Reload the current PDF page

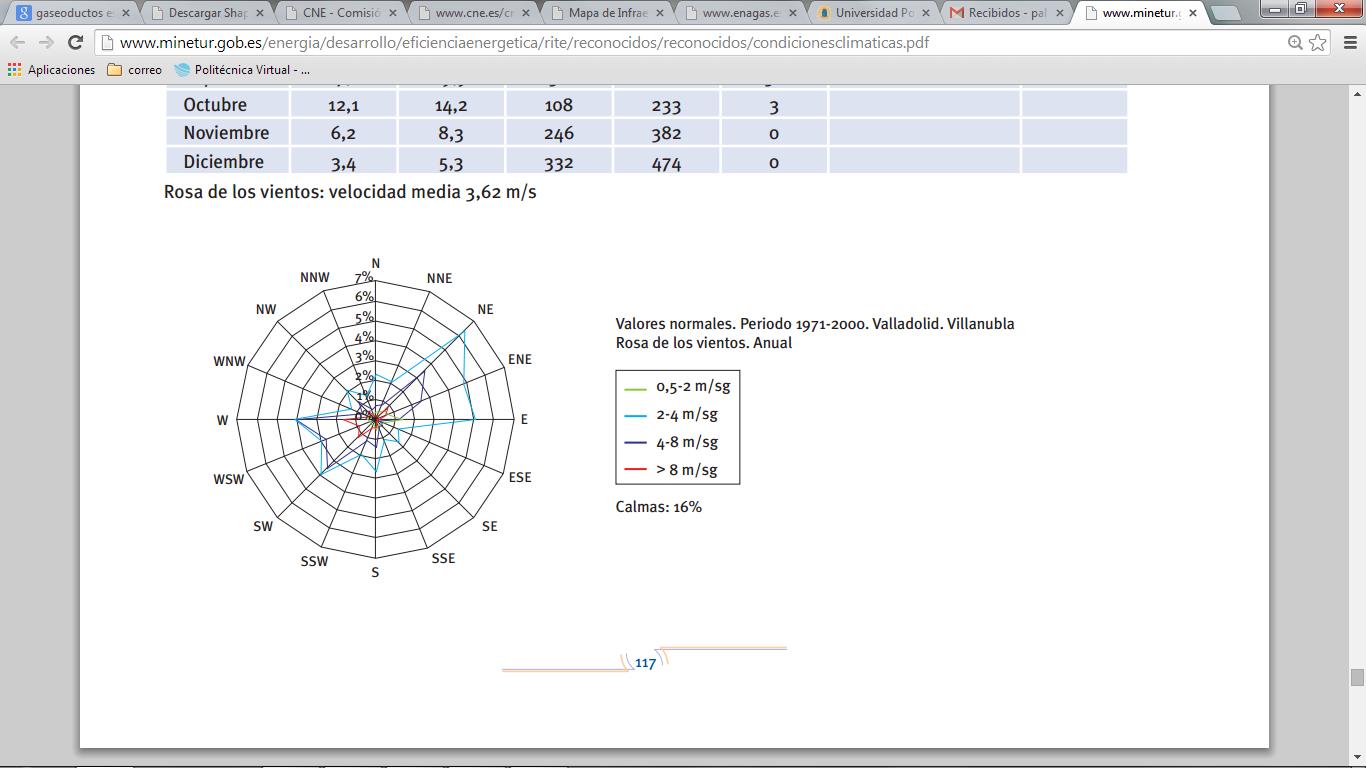[x=75, y=43]
